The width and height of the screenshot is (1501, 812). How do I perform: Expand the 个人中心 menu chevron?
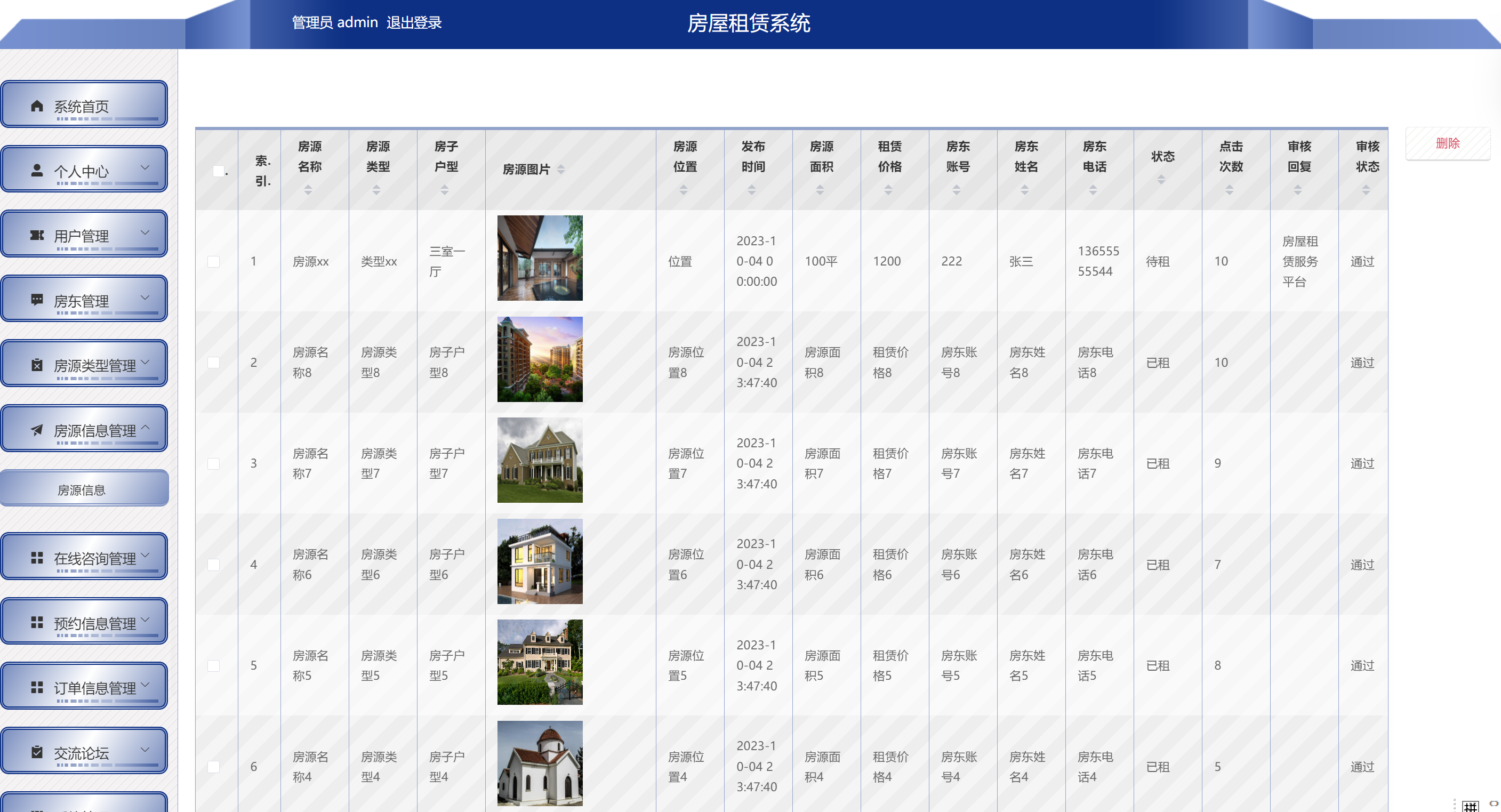coord(146,168)
